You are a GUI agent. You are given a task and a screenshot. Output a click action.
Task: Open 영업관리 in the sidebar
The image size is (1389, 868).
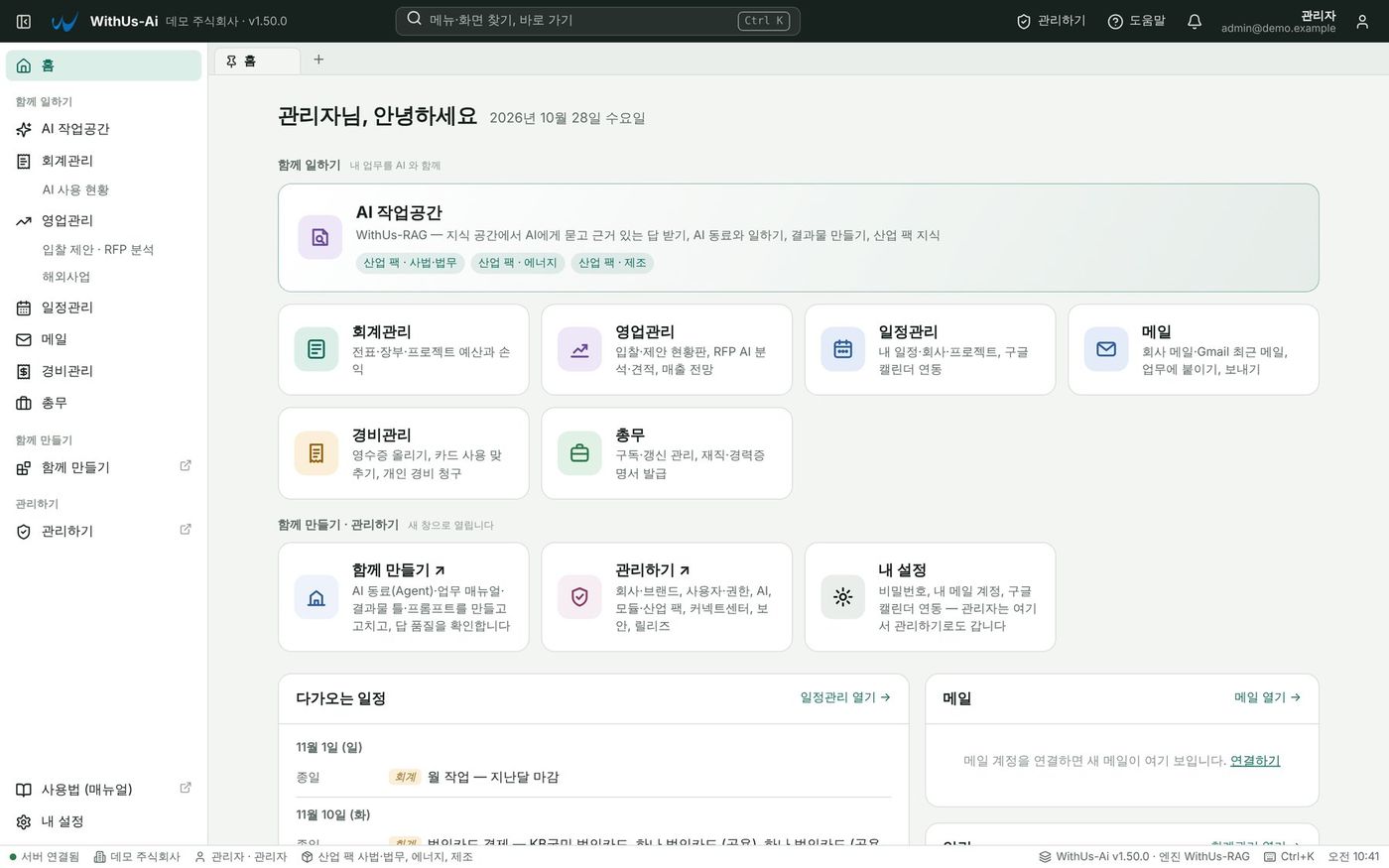click(103, 220)
